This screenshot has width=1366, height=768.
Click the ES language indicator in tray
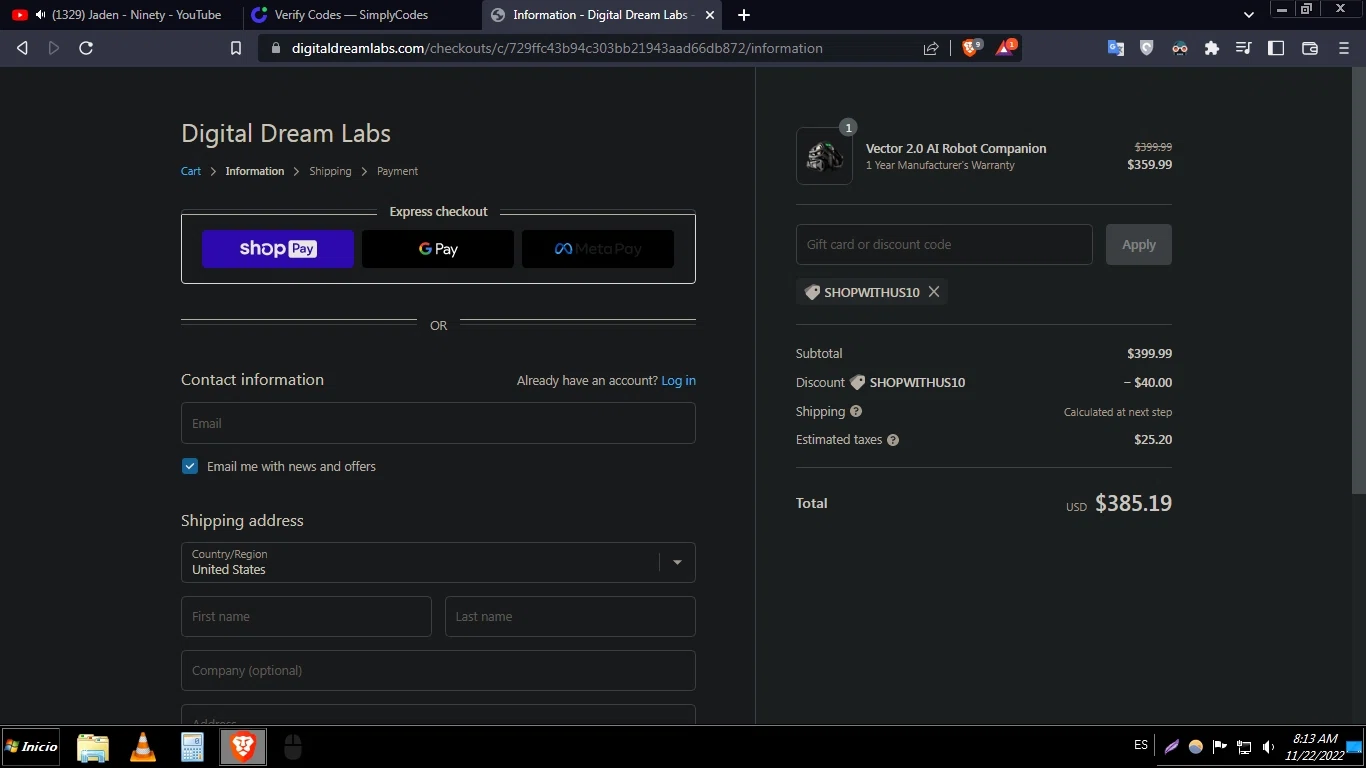[1141, 746]
